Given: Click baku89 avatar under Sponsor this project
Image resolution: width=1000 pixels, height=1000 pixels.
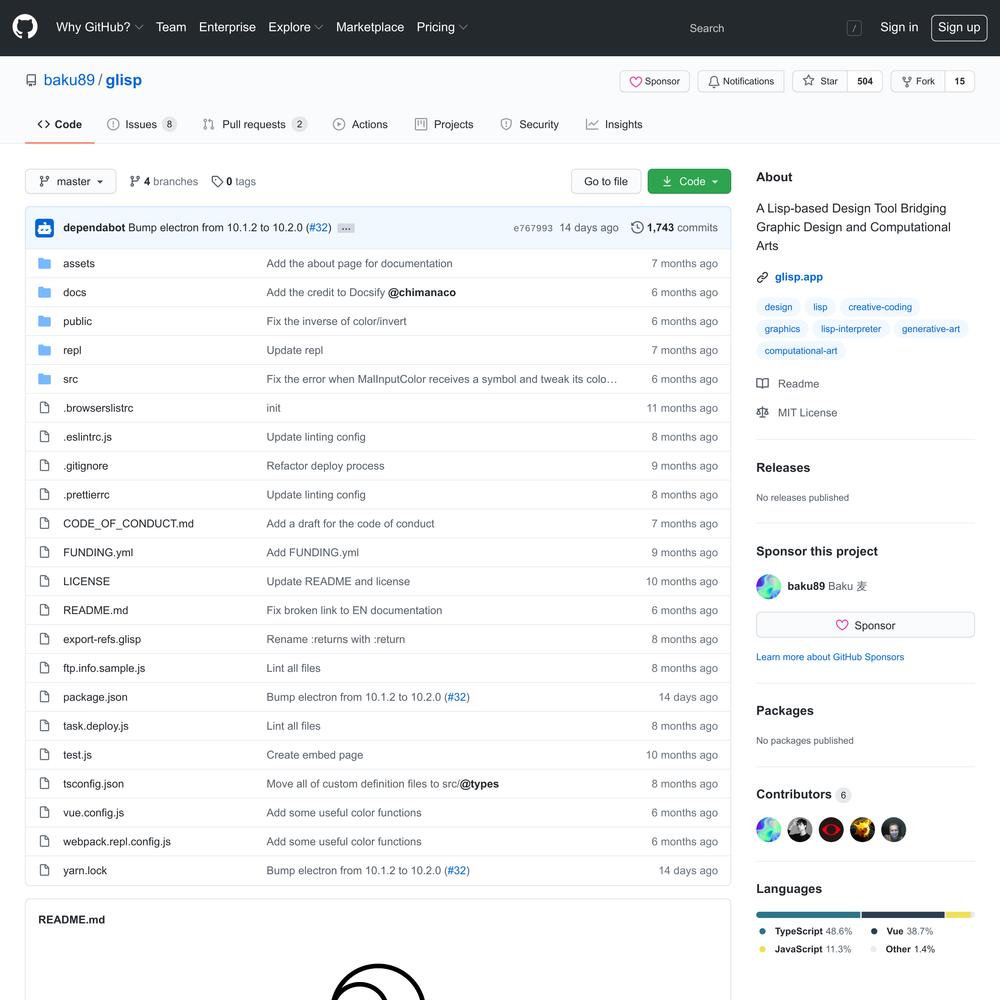Looking at the screenshot, I should click(768, 587).
